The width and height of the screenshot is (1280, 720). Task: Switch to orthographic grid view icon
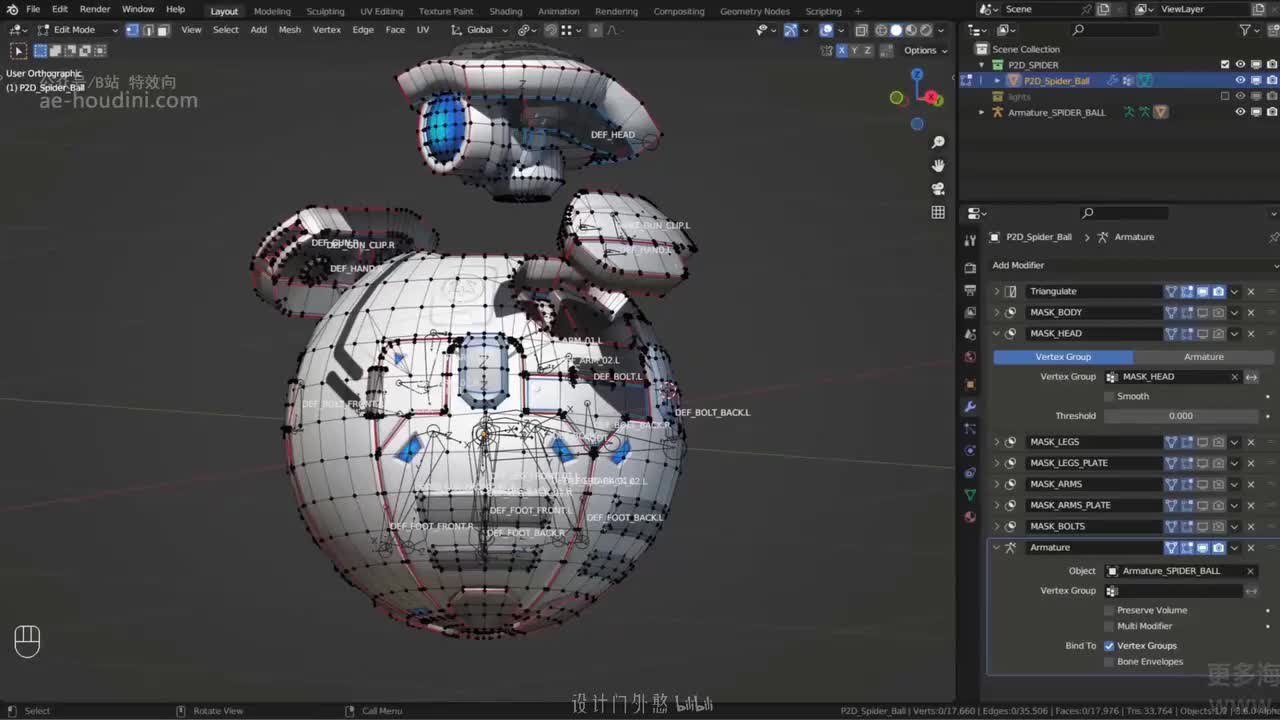click(938, 212)
